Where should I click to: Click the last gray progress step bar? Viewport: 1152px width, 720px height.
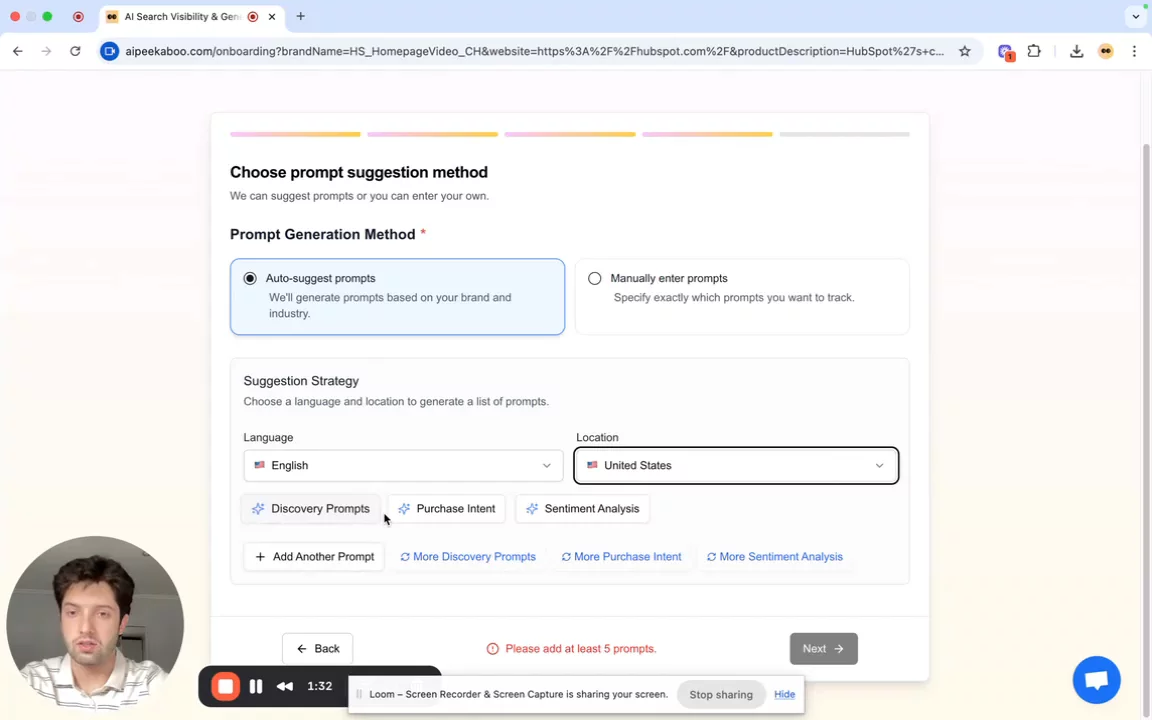pos(844,134)
